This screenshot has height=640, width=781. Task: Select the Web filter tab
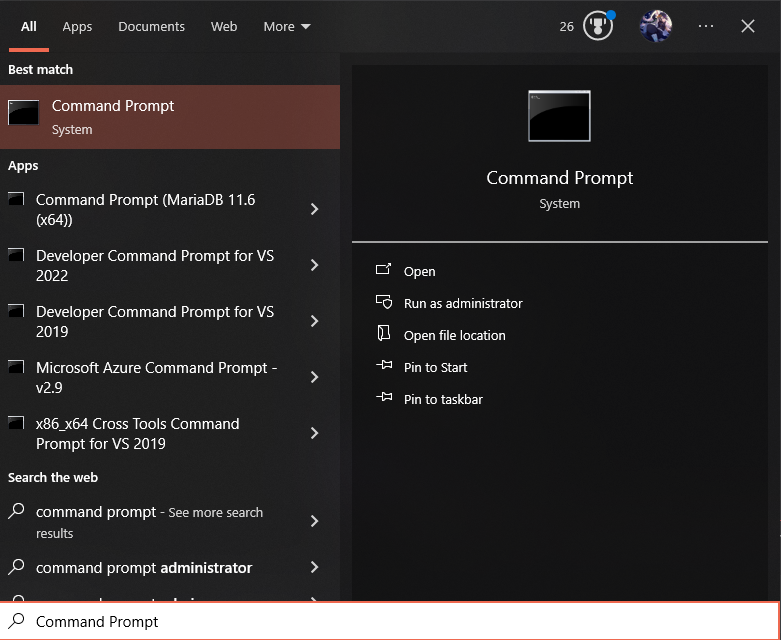(224, 26)
